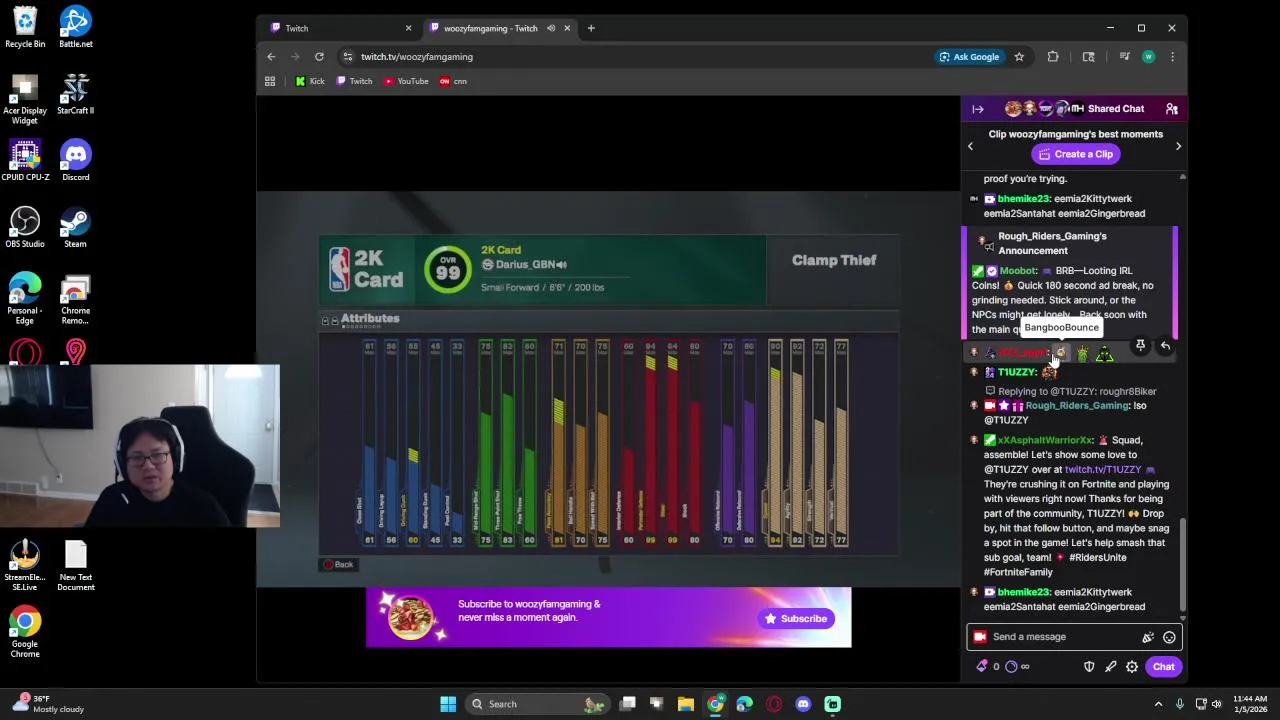This screenshot has width=1280, height=720.
Task: Click the chat scrollbar down arrow
Action: click(x=1182, y=616)
